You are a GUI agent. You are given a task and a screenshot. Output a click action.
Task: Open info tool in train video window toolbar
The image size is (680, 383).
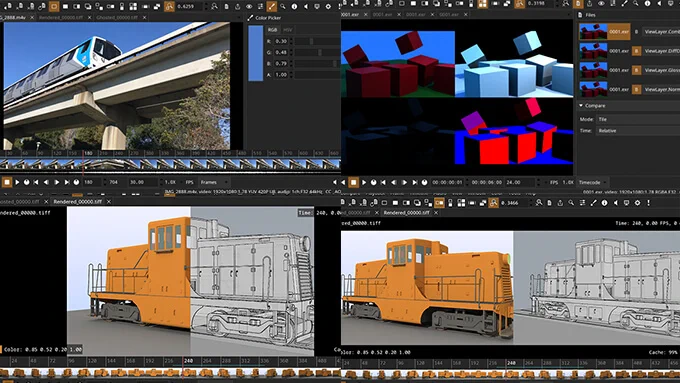(294, 7)
